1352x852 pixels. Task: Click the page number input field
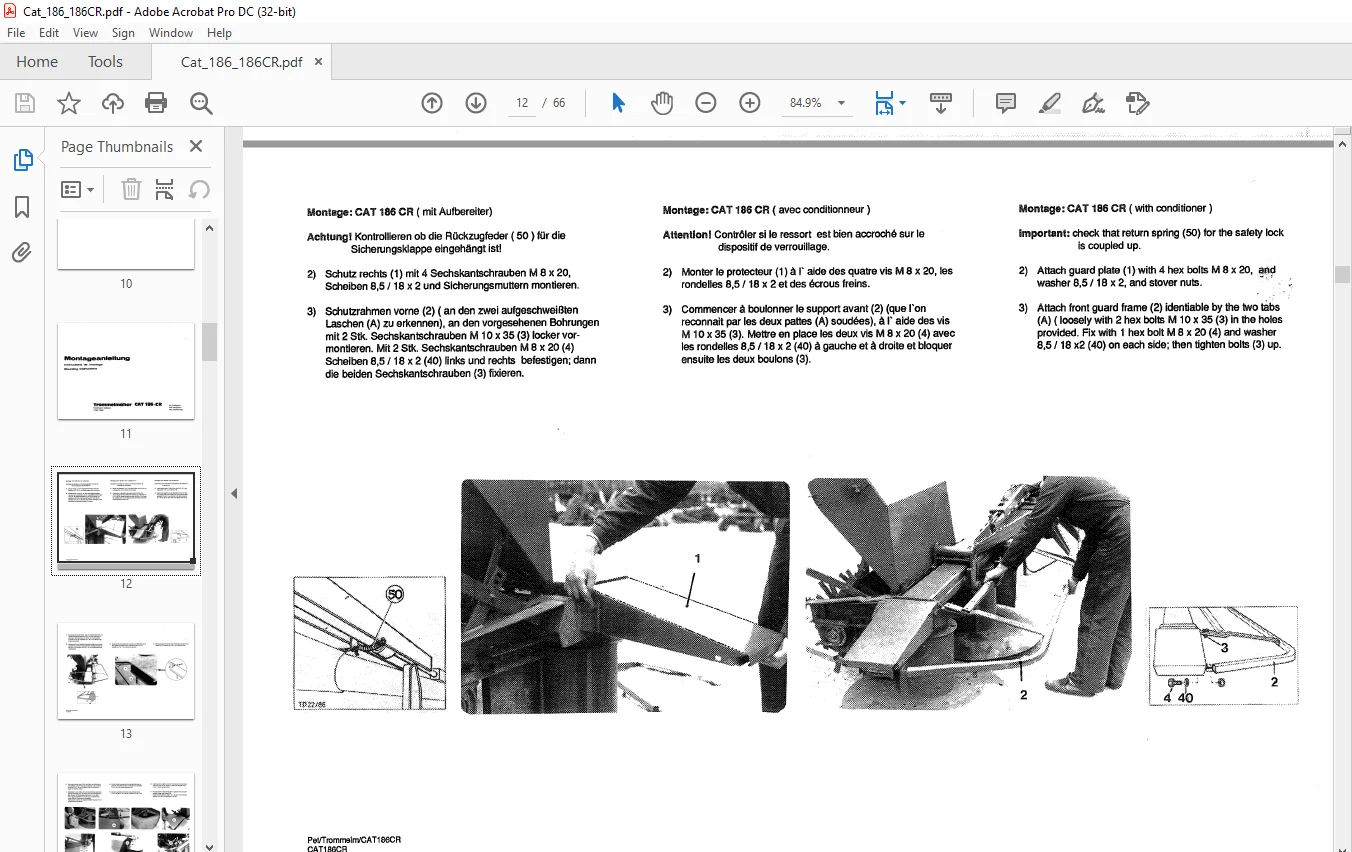click(522, 103)
